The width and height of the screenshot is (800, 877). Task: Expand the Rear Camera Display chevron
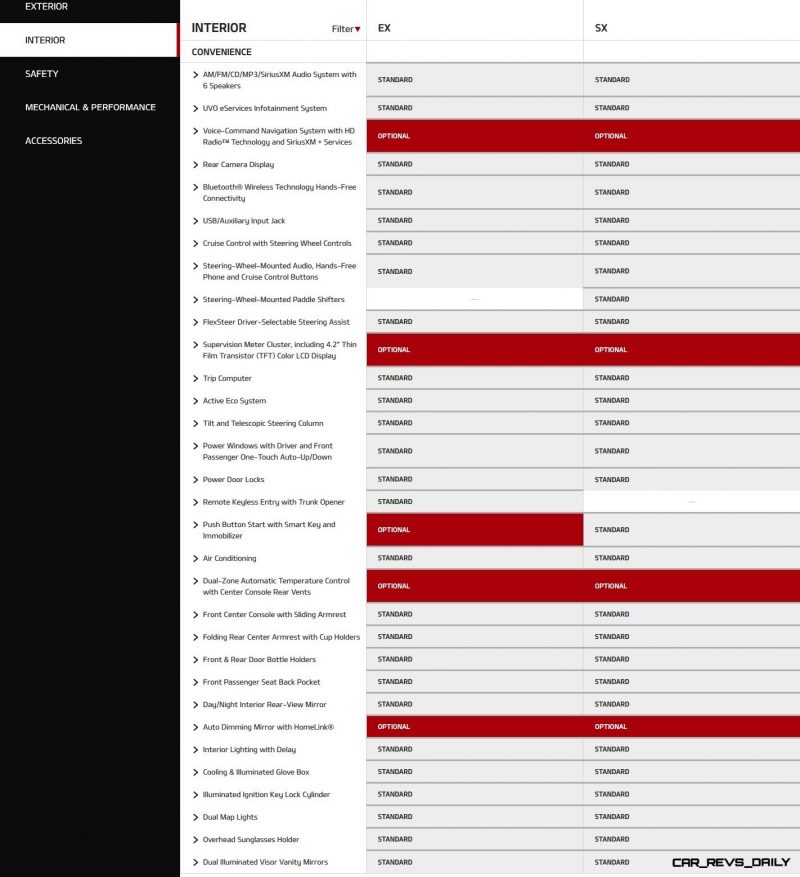pos(195,164)
